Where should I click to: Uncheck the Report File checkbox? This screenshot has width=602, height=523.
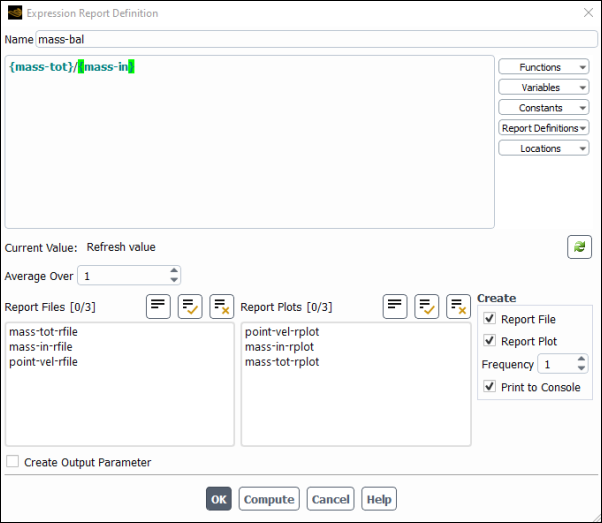pos(489,318)
